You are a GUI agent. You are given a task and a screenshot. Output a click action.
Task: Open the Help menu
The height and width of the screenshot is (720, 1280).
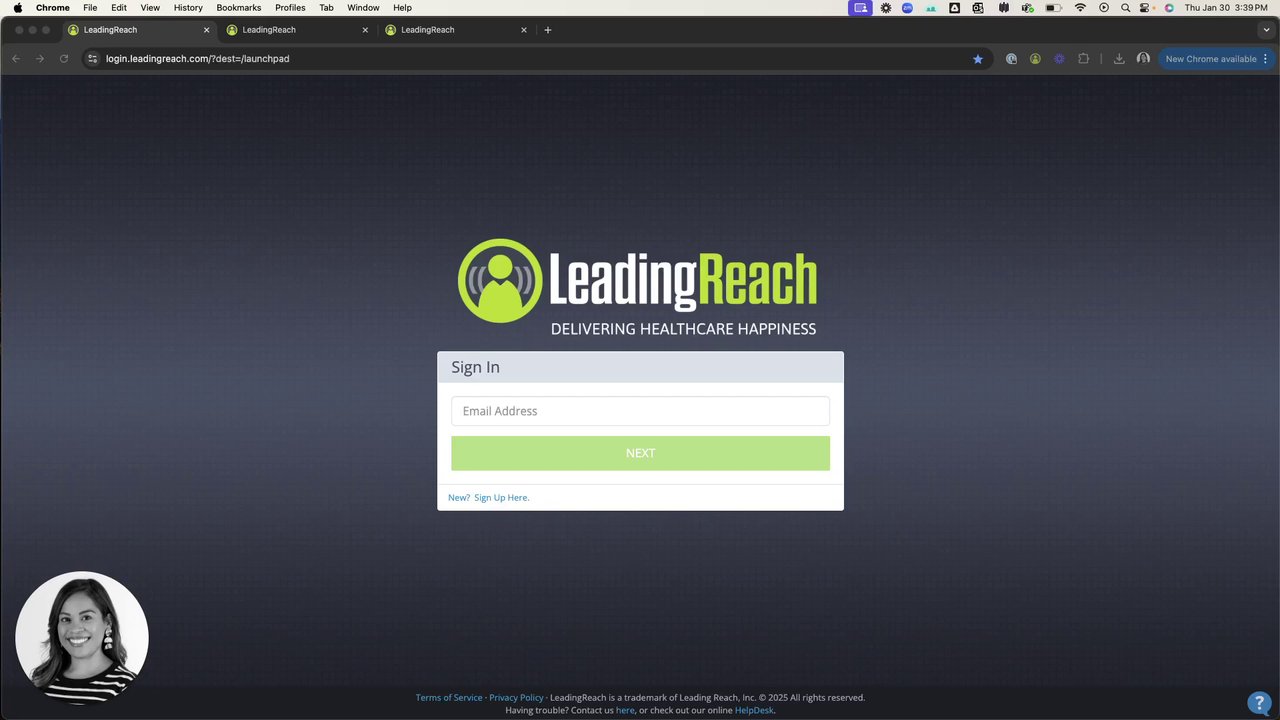[x=402, y=8]
